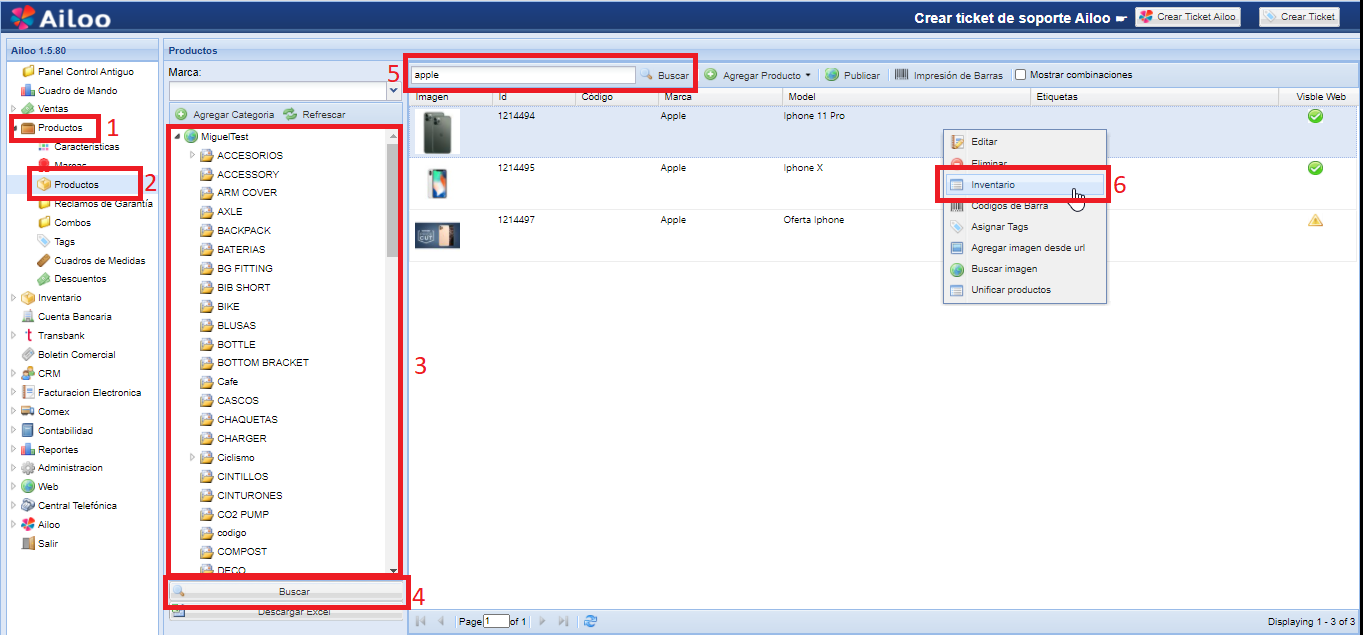Toggle Mostrar combinaciones checkbox
Viewport: 1363px width, 635px height.
1020,75
